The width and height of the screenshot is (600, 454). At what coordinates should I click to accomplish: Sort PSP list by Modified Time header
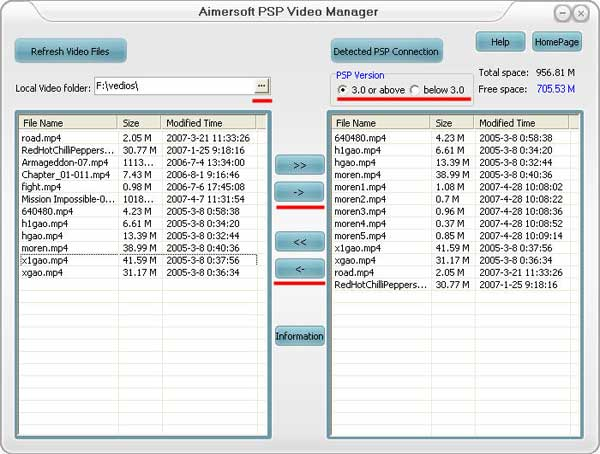[x=521, y=123]
